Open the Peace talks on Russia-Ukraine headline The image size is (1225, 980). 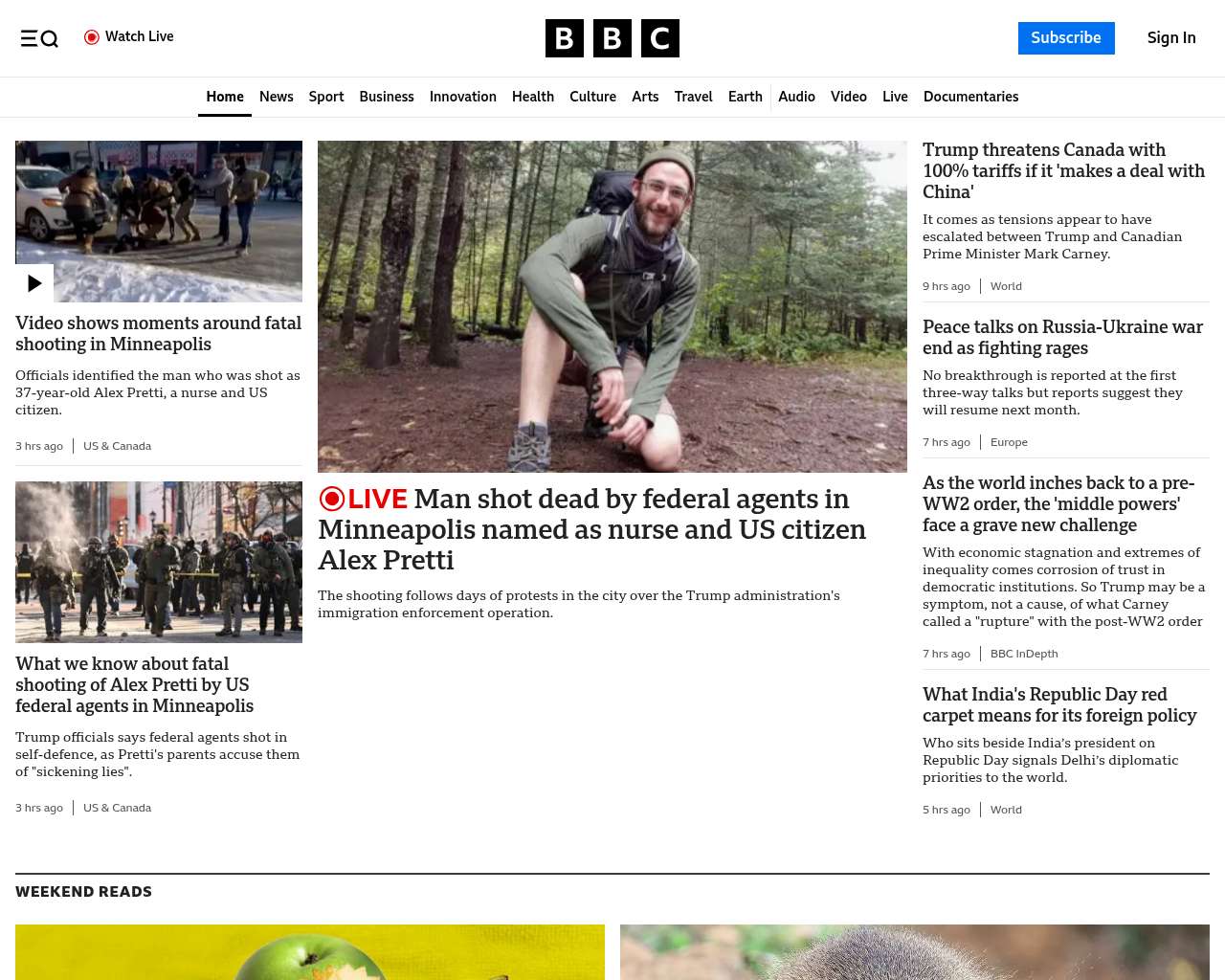(x=1062, y=337)
